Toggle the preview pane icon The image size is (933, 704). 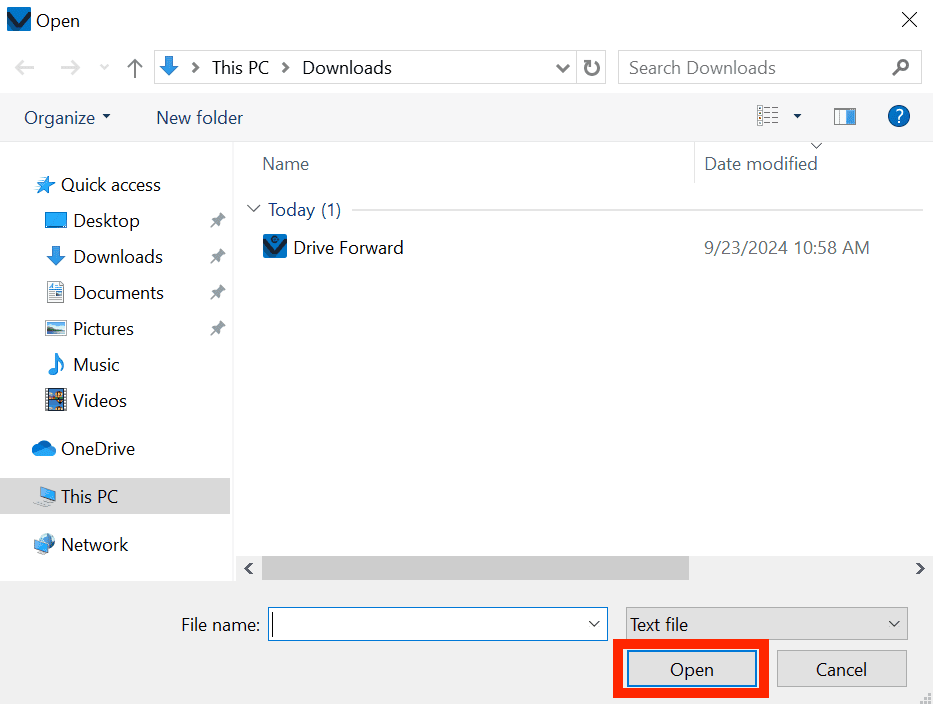845,116
